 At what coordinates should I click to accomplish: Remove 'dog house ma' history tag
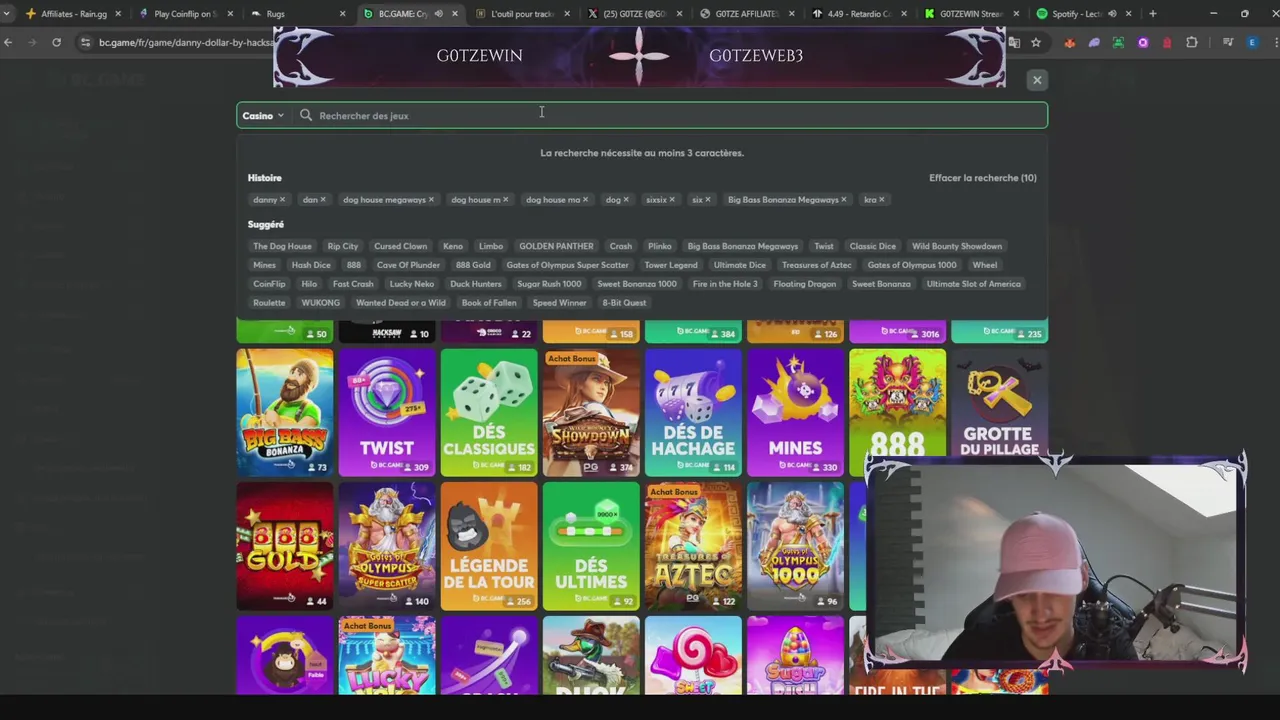(585, 200)
